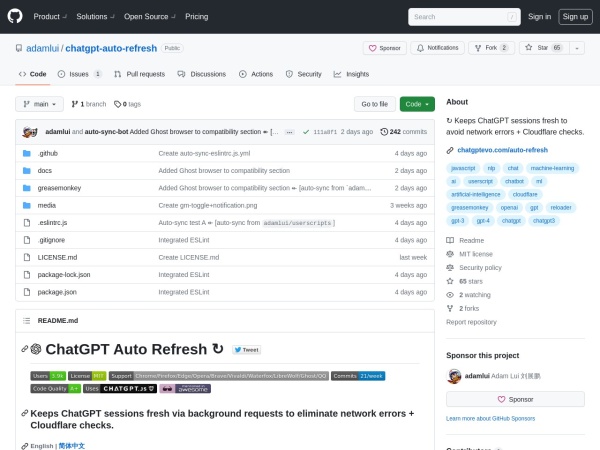Open the Actions tab

(x=256, y=74)
